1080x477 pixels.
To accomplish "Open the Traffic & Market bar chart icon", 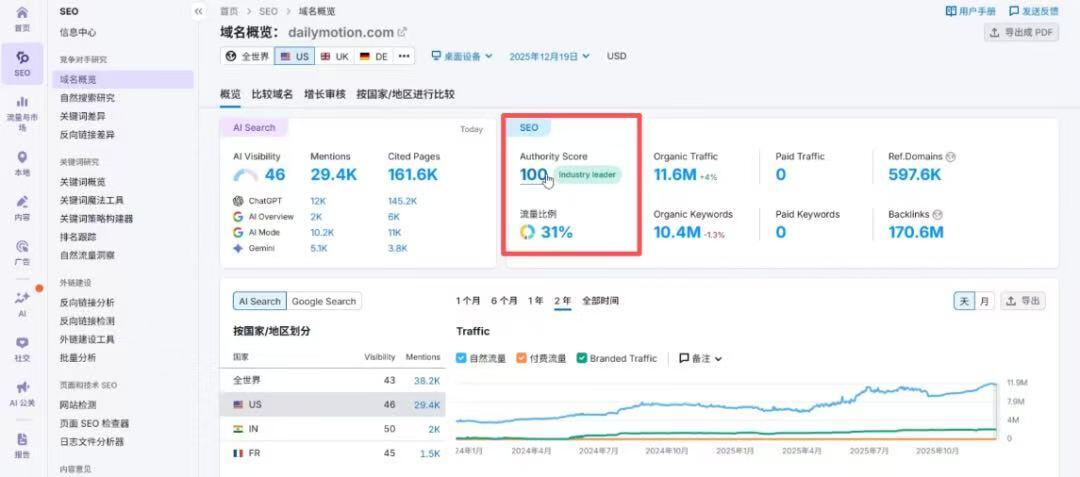I will point(22,102).
